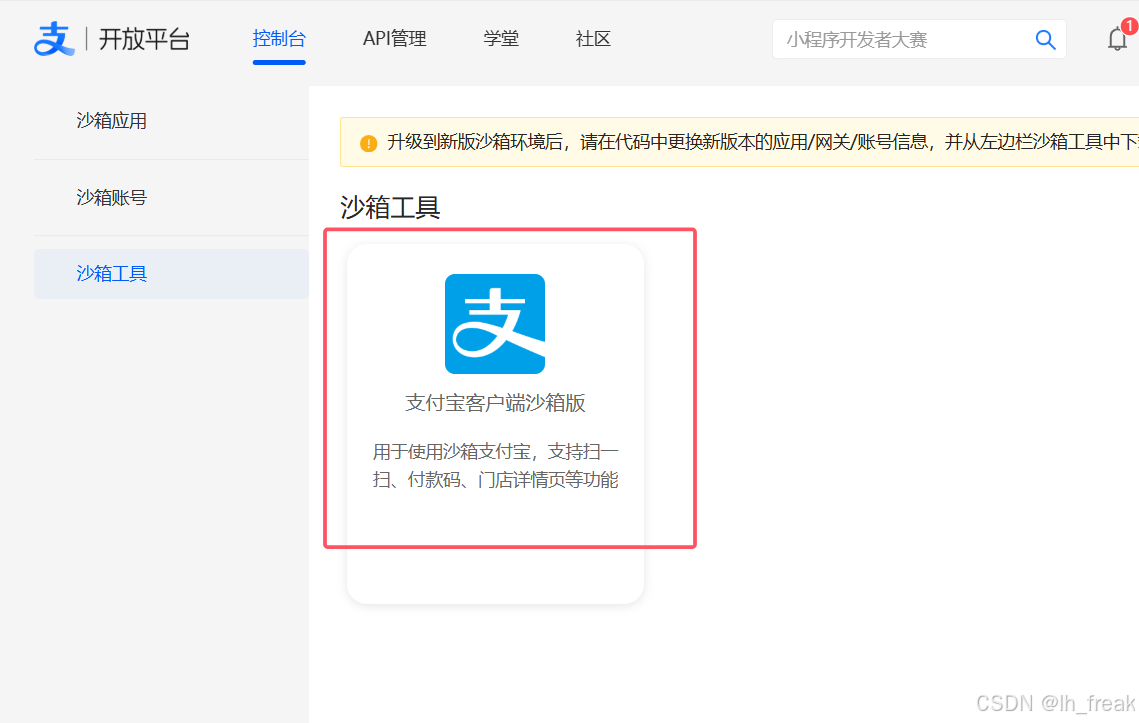Click the 沙箱工具 page heading
Screen dimensions: 1139x723
pos(390,208)
